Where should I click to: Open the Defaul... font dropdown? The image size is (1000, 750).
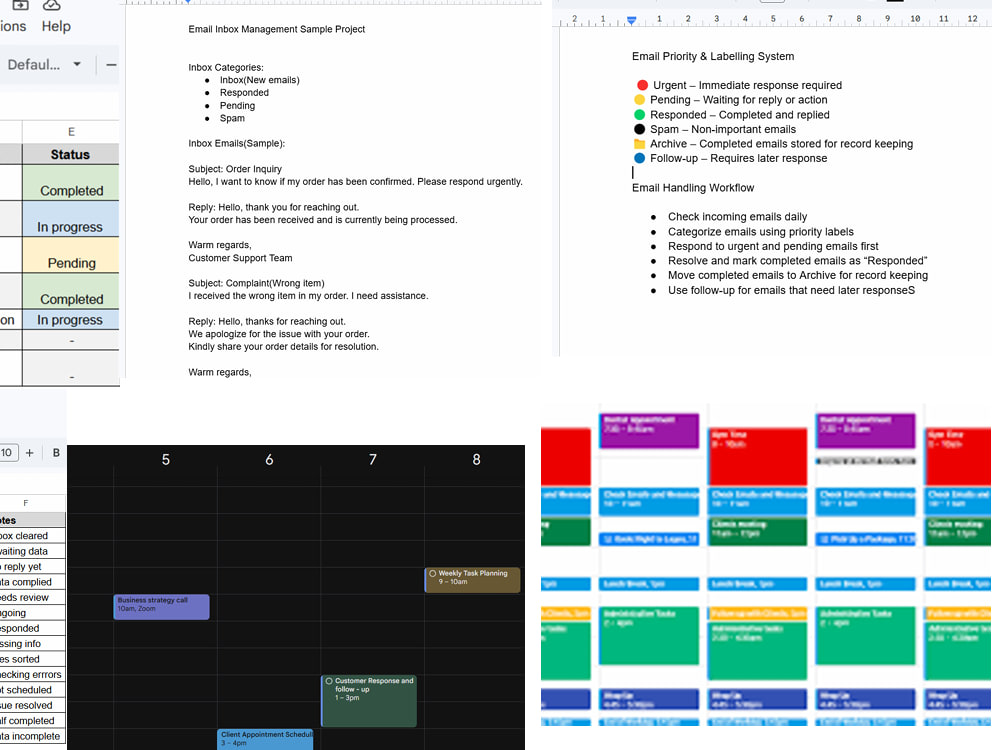tap(44, 64)
